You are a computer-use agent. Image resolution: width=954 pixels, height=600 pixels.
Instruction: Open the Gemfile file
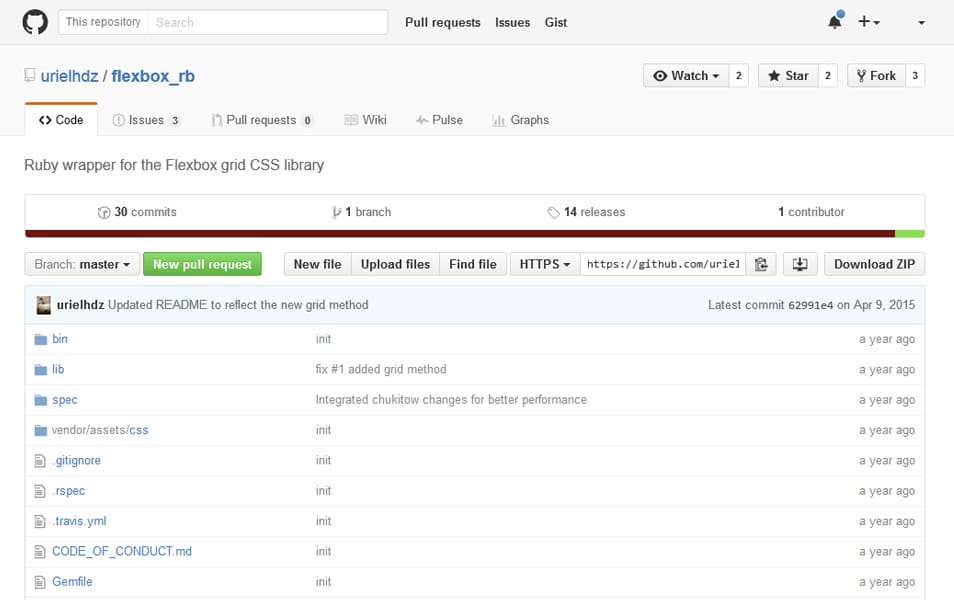click(x=72, y=582)
